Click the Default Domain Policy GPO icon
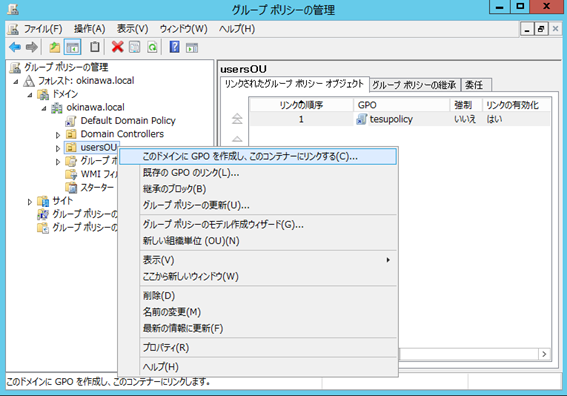 point(71,121)
